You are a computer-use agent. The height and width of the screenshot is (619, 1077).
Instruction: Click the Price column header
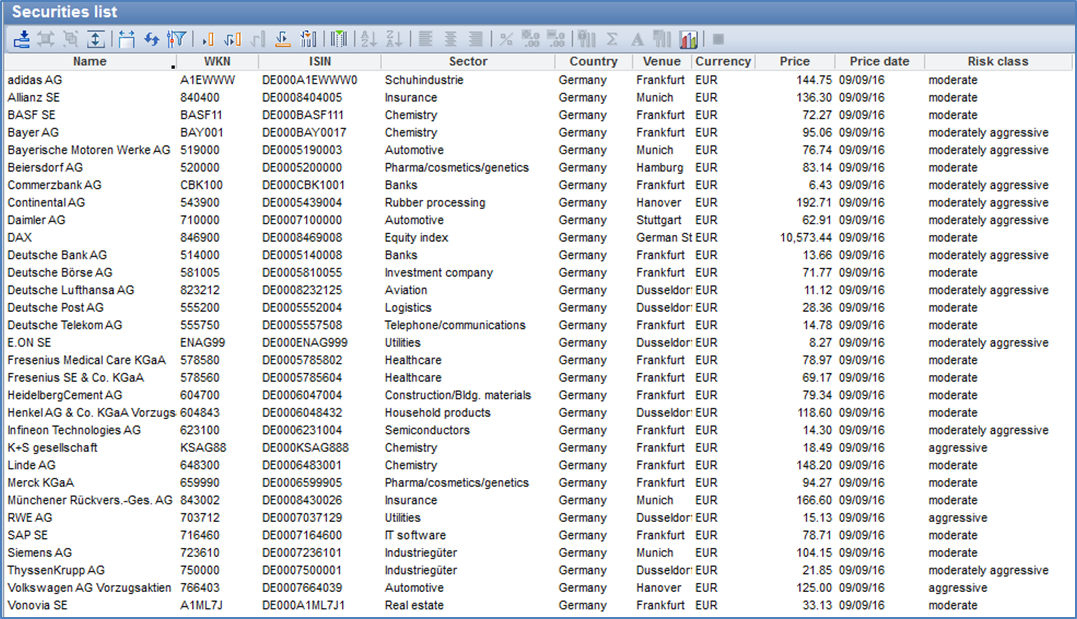tap(794, 61)
